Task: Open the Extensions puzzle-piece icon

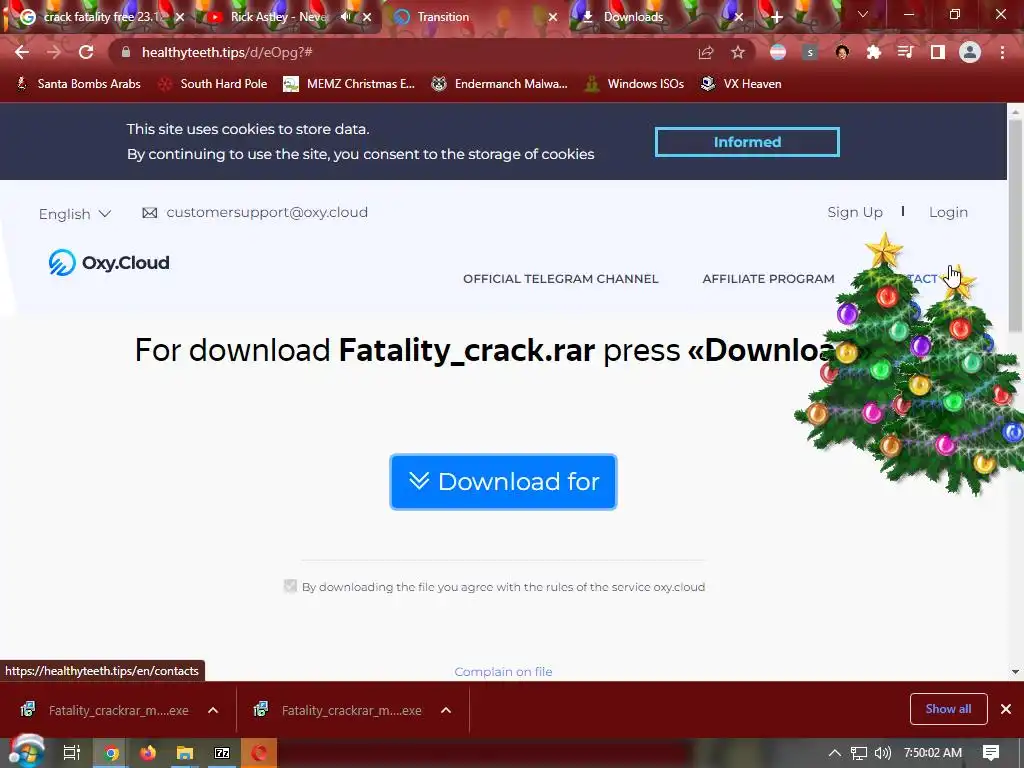Action: (x=874, y=52)
